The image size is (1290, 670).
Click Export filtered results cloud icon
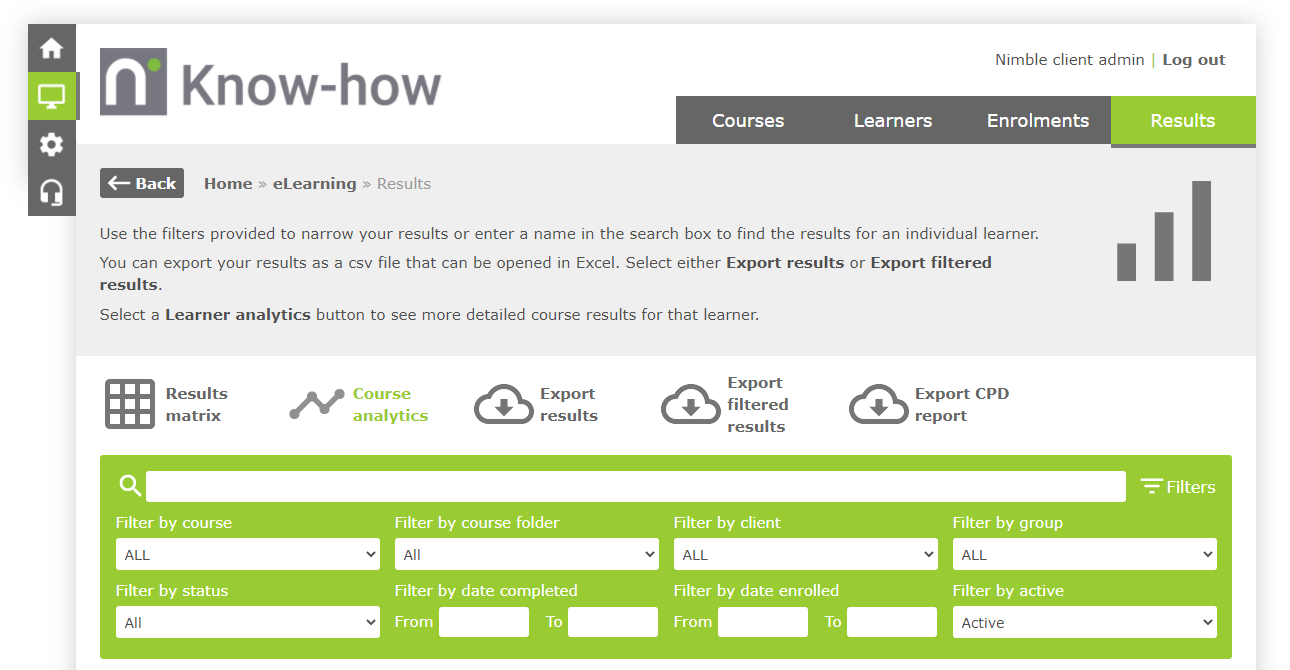pos(690,404)
